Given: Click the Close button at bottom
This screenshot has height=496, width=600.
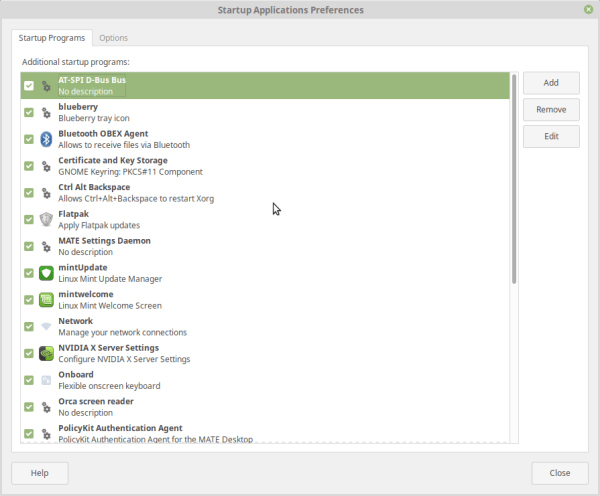Looking at the screenshot, I should [x=560, y=473].
